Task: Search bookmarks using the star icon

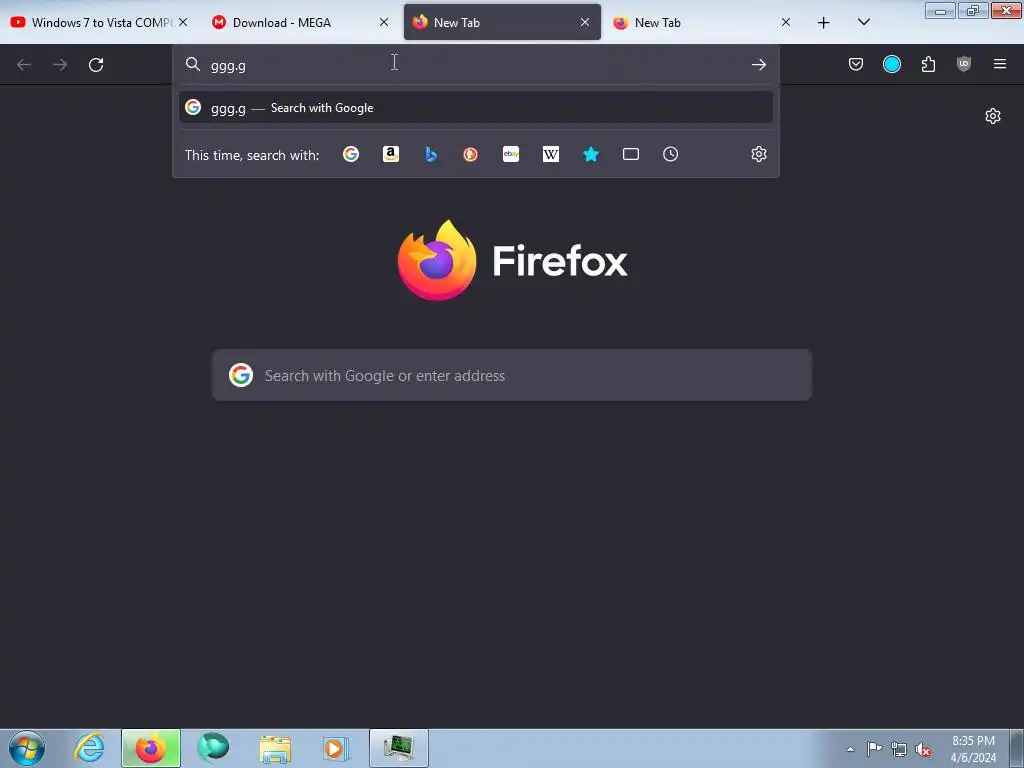Action: (591, 154)
